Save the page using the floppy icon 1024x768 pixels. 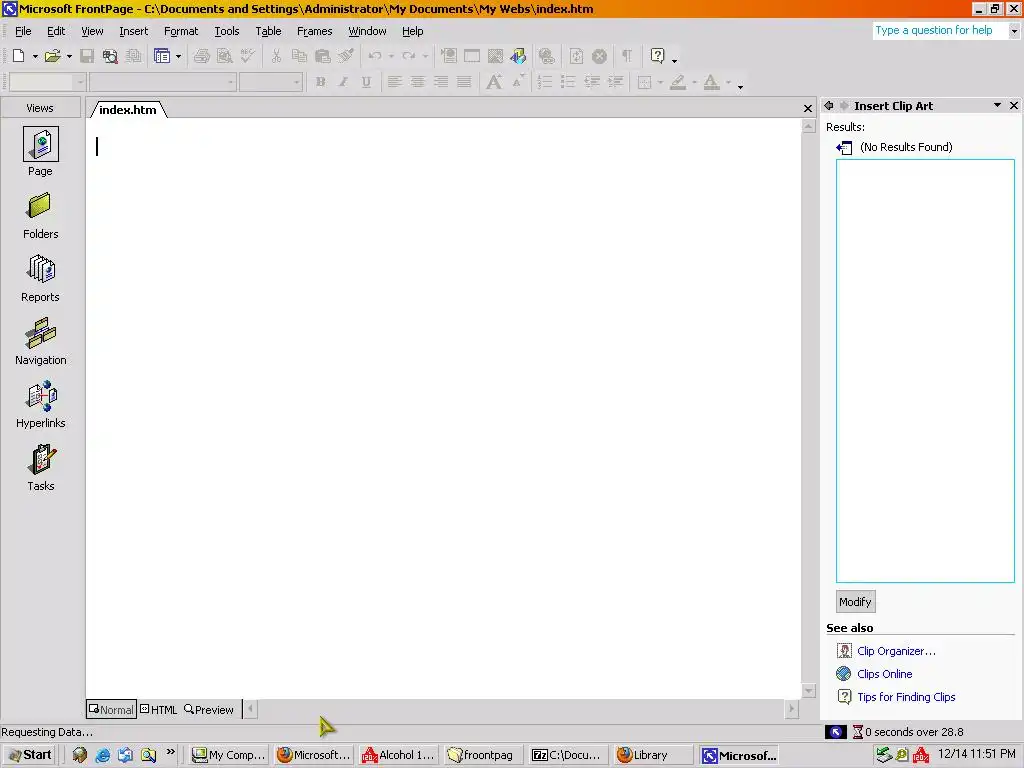click(86, 56)
